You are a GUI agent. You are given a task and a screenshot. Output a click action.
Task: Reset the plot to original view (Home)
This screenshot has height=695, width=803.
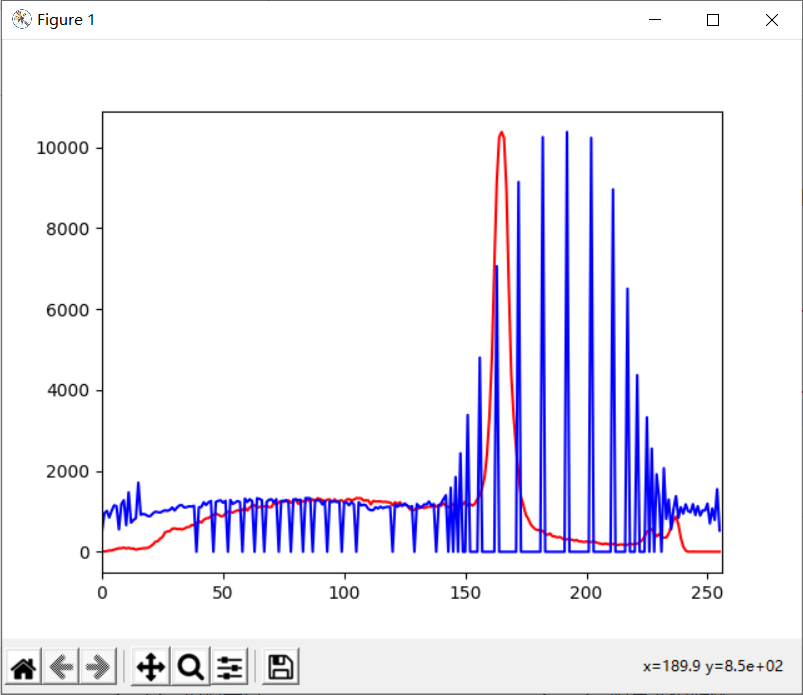23,666
